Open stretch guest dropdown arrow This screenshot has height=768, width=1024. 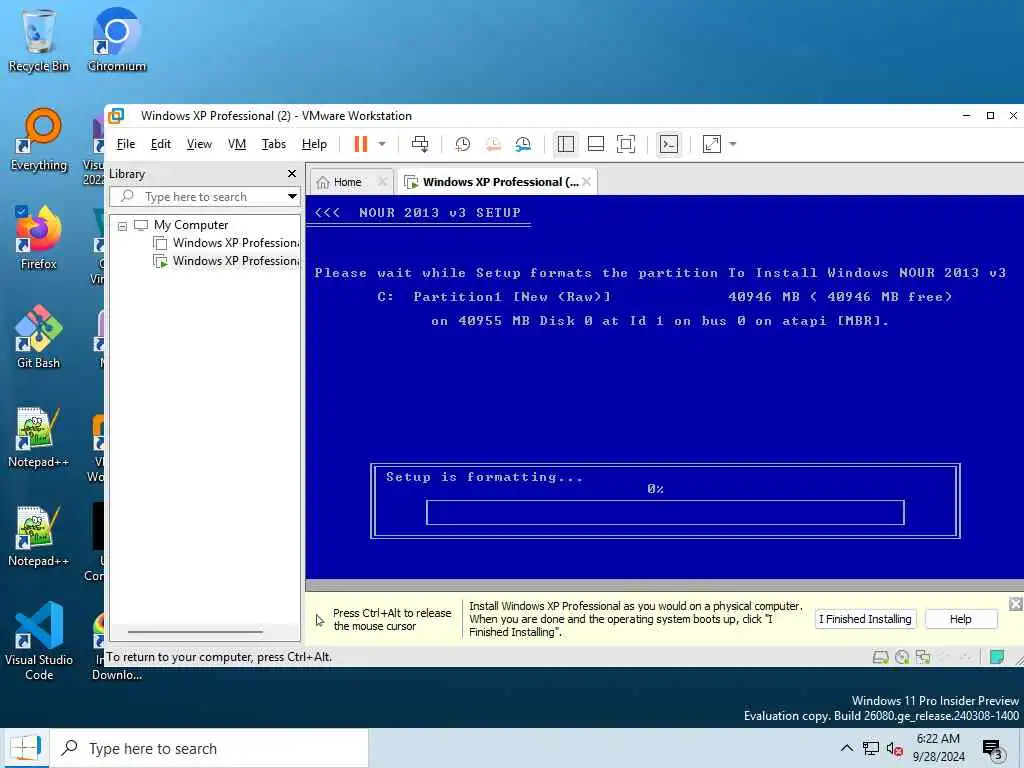733,144
